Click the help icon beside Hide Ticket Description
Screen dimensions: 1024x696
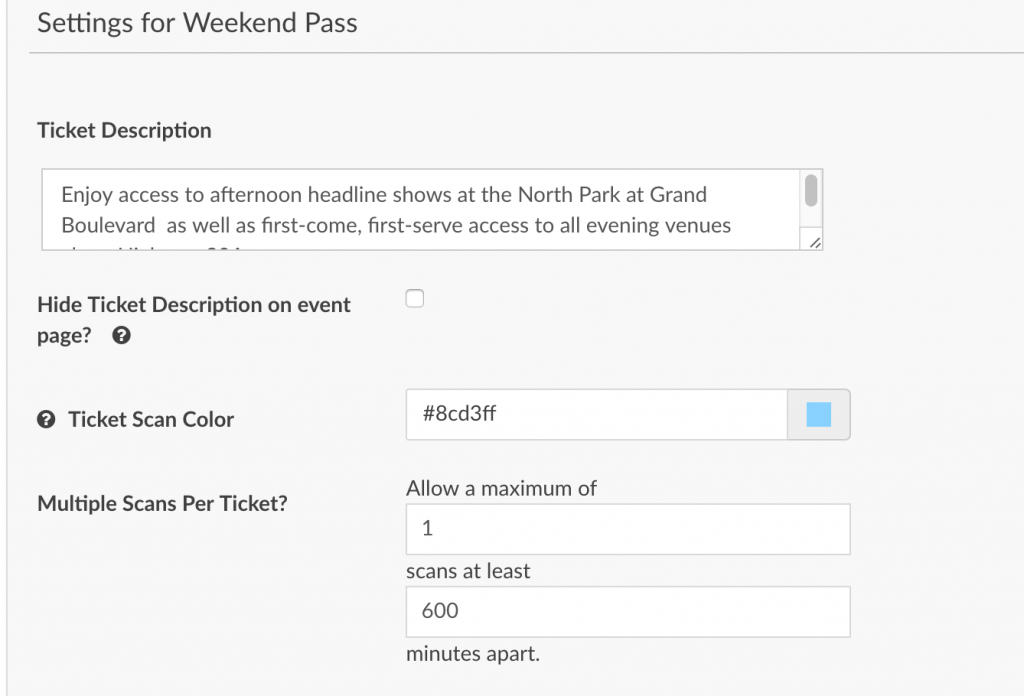coord(121,336)
